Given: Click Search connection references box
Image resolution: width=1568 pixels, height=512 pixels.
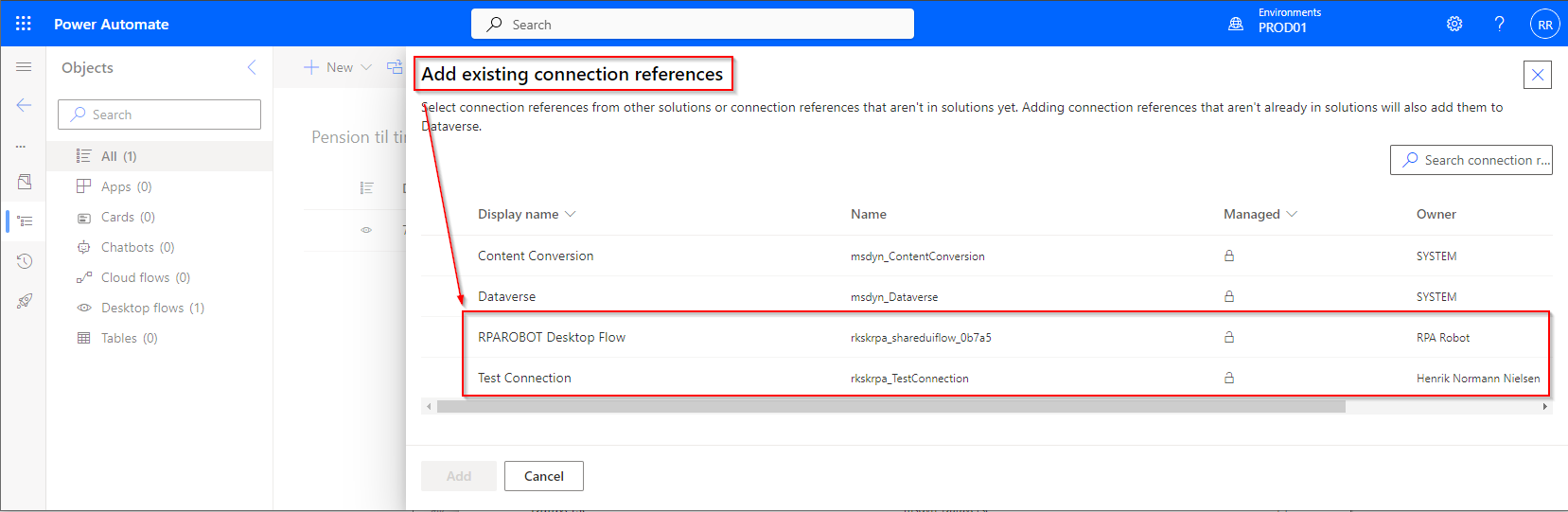Looking at the screenshot, I should [x=1471, y=160].
